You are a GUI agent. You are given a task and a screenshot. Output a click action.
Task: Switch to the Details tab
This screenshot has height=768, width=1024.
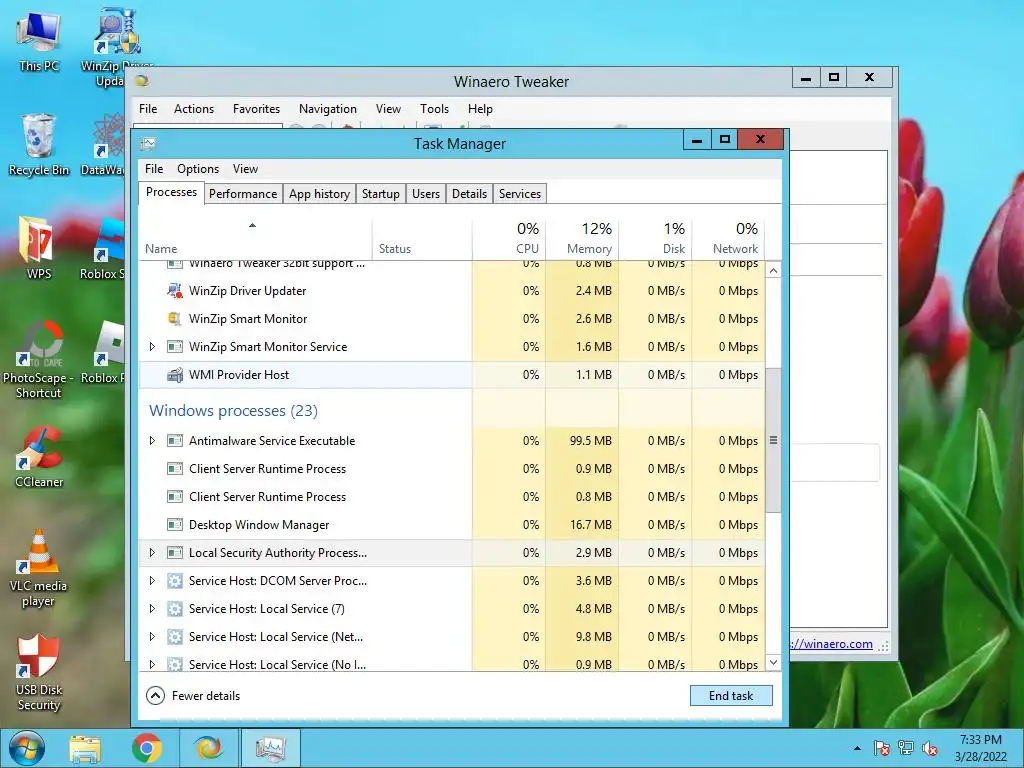pos(470,194)
